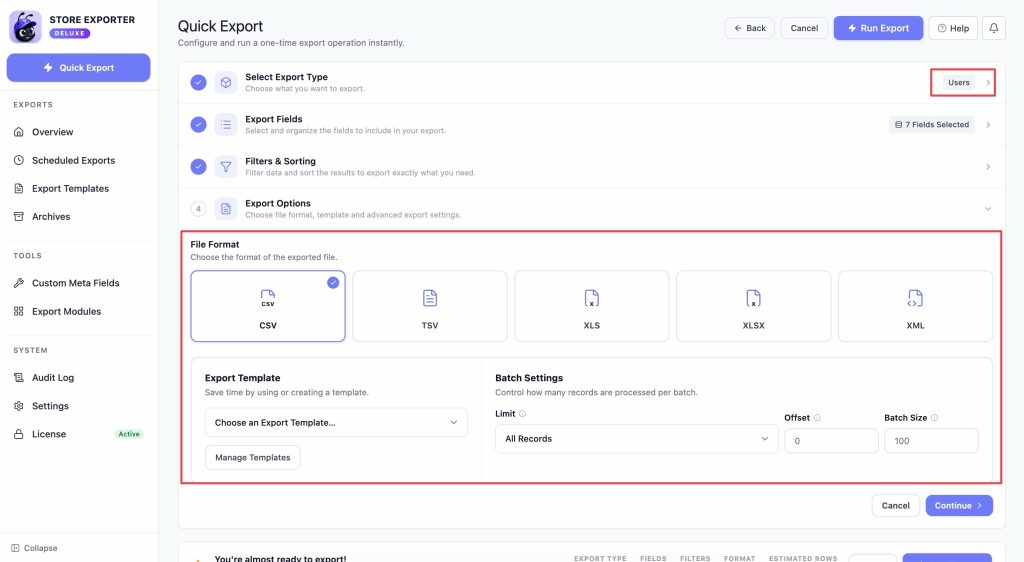Open the Choose an Export Template dropdown
This screenshot has width=1024, height=562.
(336, 422)
